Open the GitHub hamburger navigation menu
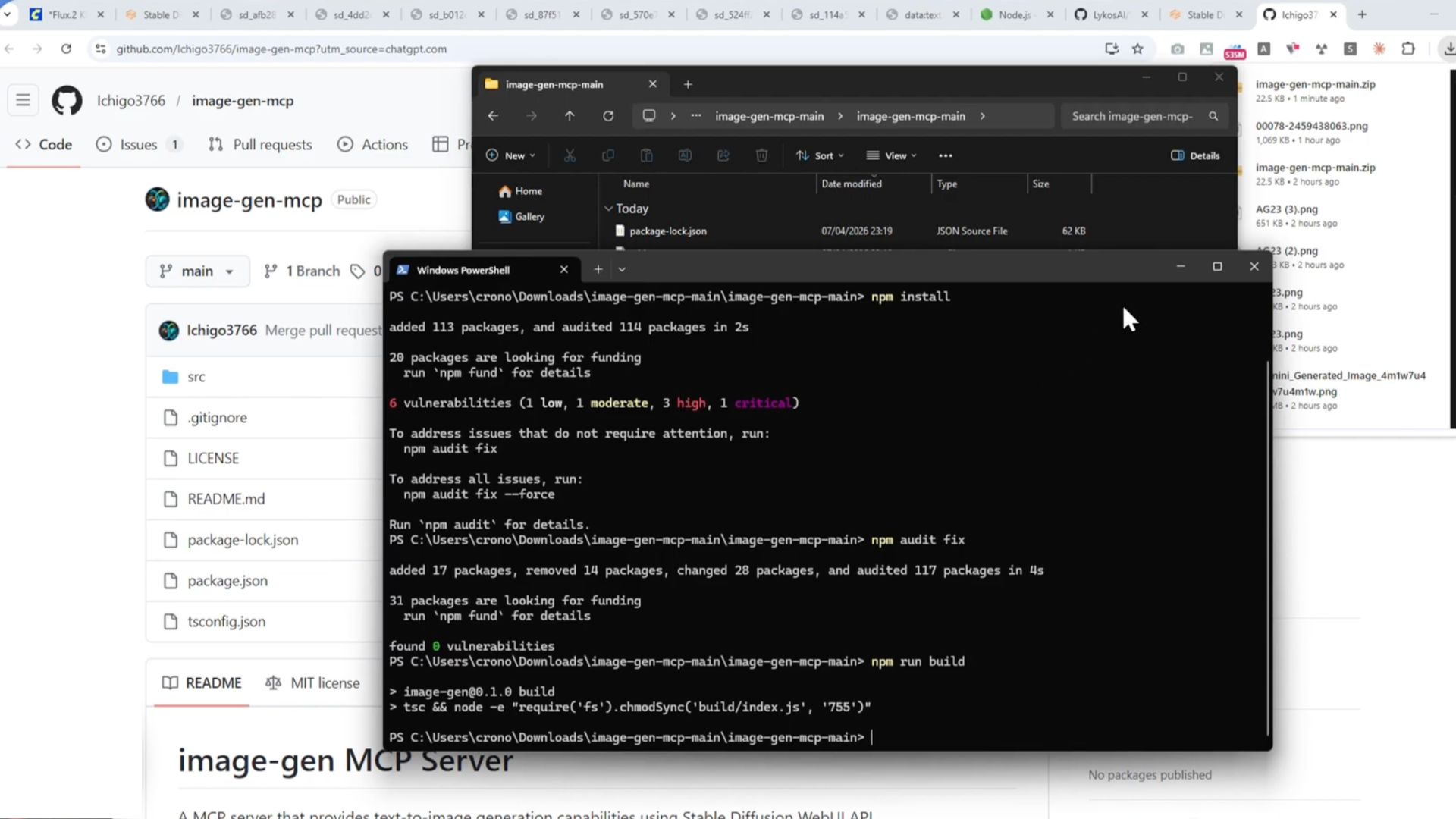The height and width of the screenshot is (819, 1456). click(x=23, y=100)
